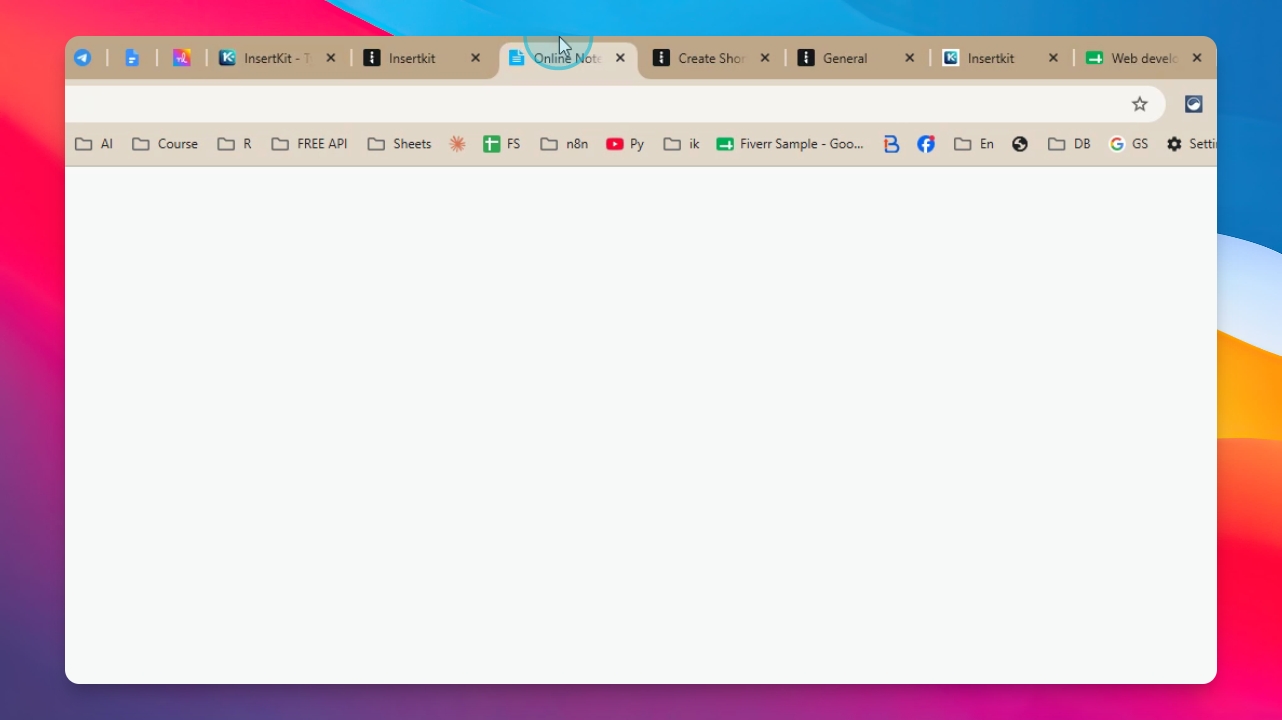Open the DB bookmarks folder
This screenshot has height=720, width=1282.
[1069, 144]
